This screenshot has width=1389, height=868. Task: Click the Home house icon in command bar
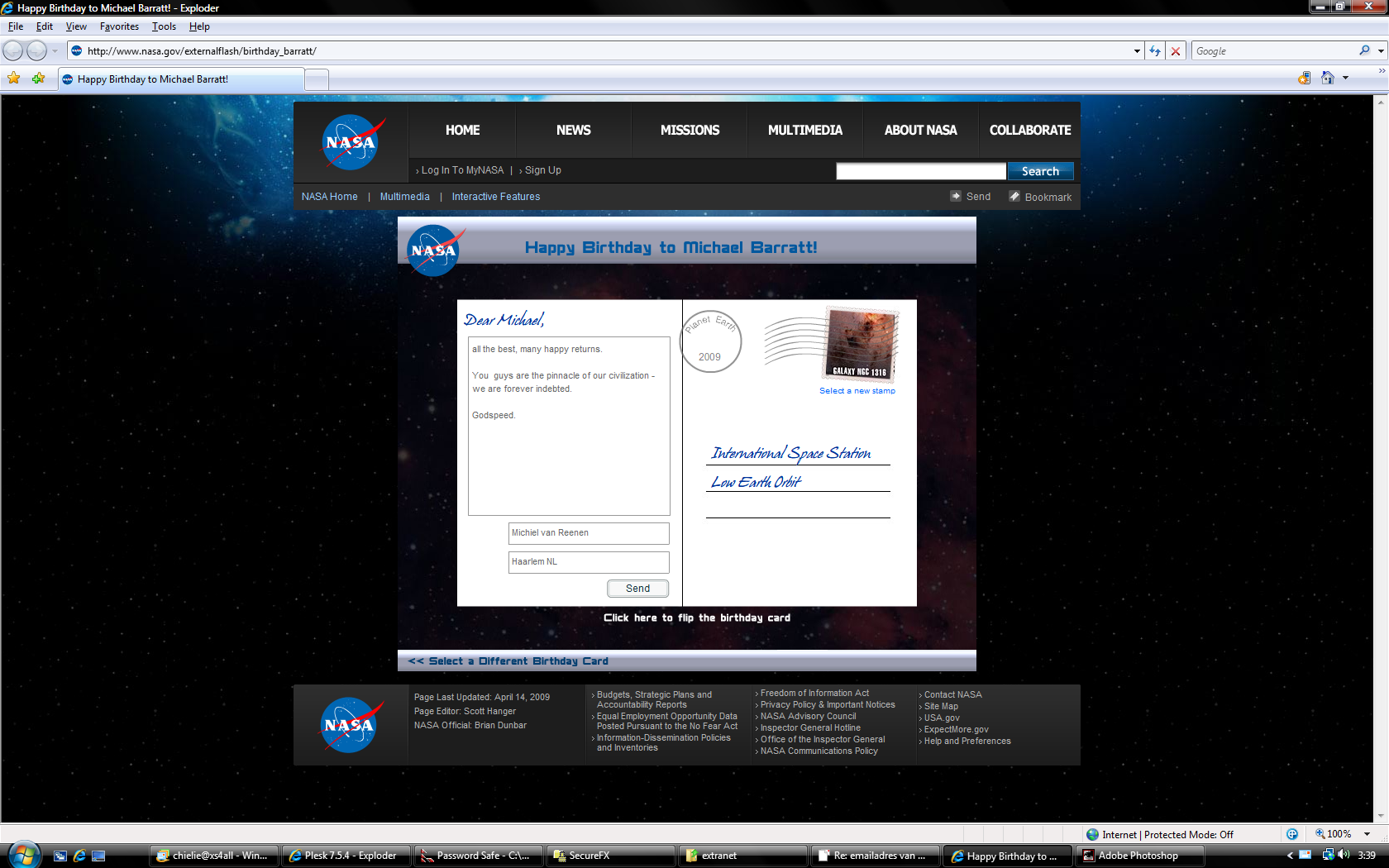coord(1328,78)
